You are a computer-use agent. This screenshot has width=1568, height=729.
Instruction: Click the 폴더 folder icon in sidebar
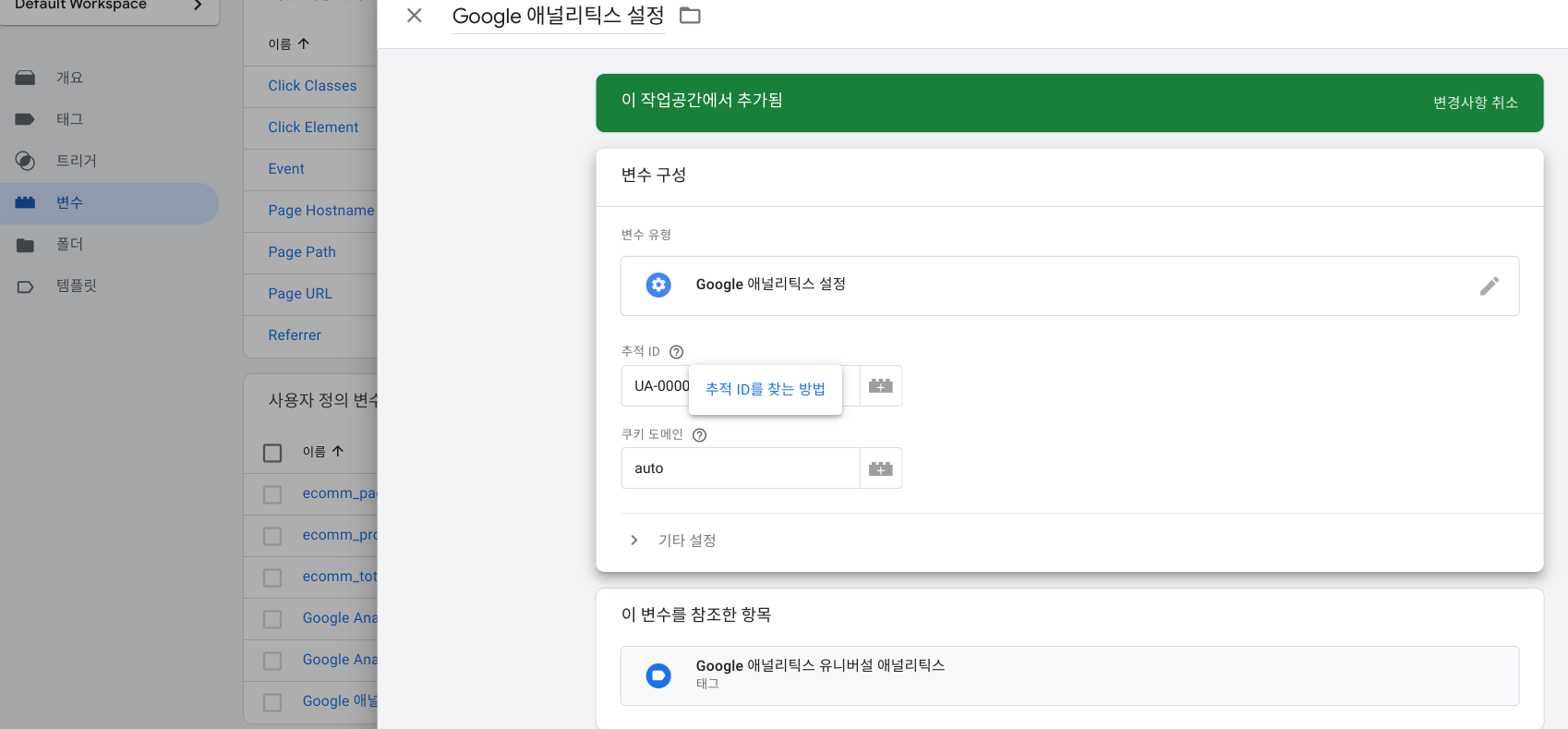tap(25, 245)
